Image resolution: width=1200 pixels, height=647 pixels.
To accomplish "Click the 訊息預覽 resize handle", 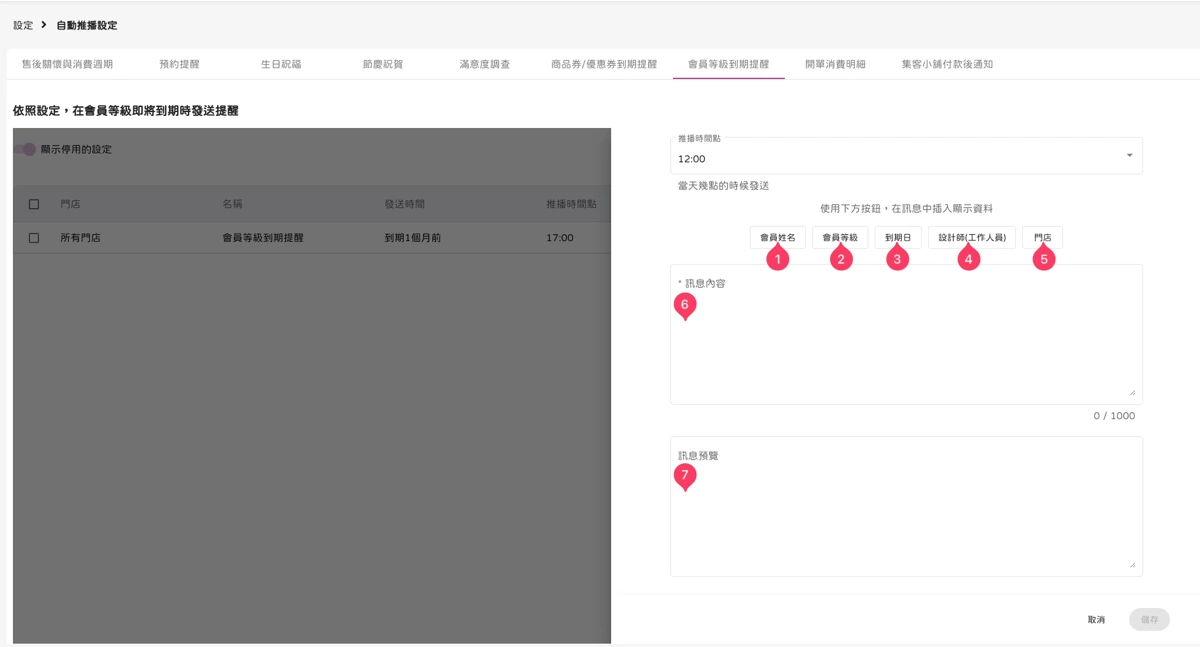I will (x=1133, y=565).
